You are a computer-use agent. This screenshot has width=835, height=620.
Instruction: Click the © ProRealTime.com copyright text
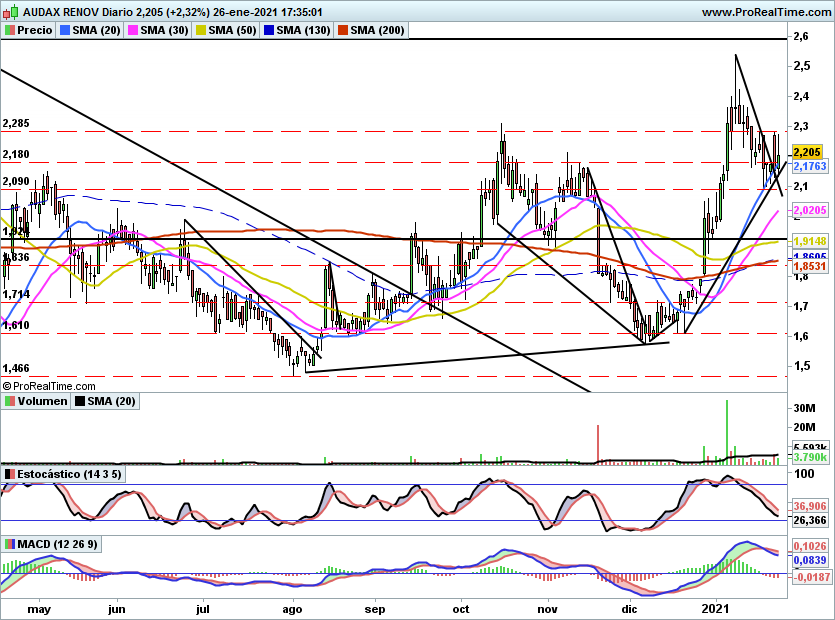49,386
